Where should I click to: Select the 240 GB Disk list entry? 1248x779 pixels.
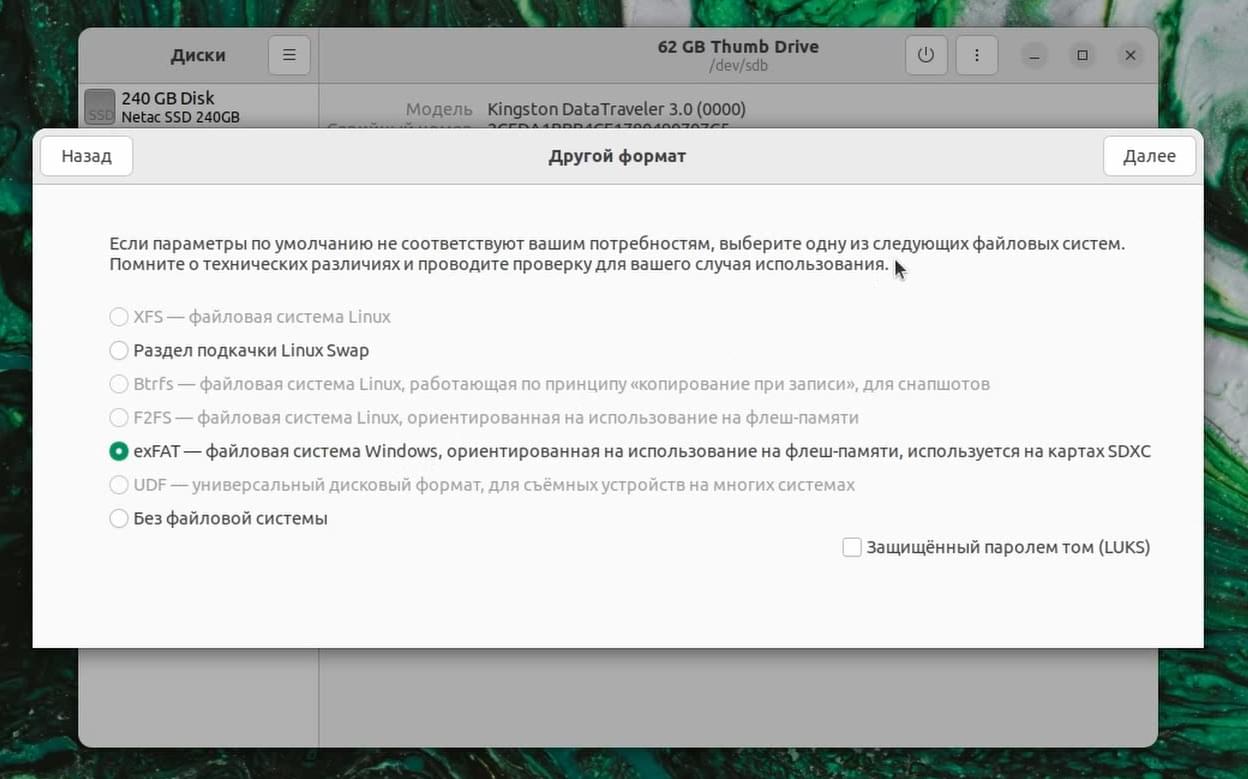(x=198, y=106)
